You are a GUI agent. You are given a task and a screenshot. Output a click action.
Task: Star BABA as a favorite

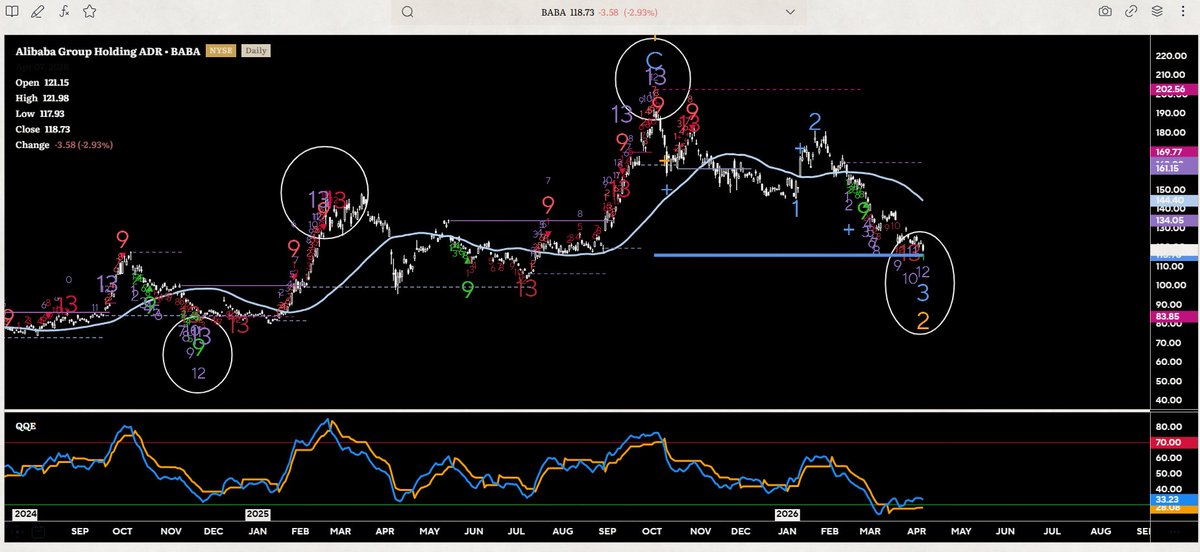click(x=88, y=12)
